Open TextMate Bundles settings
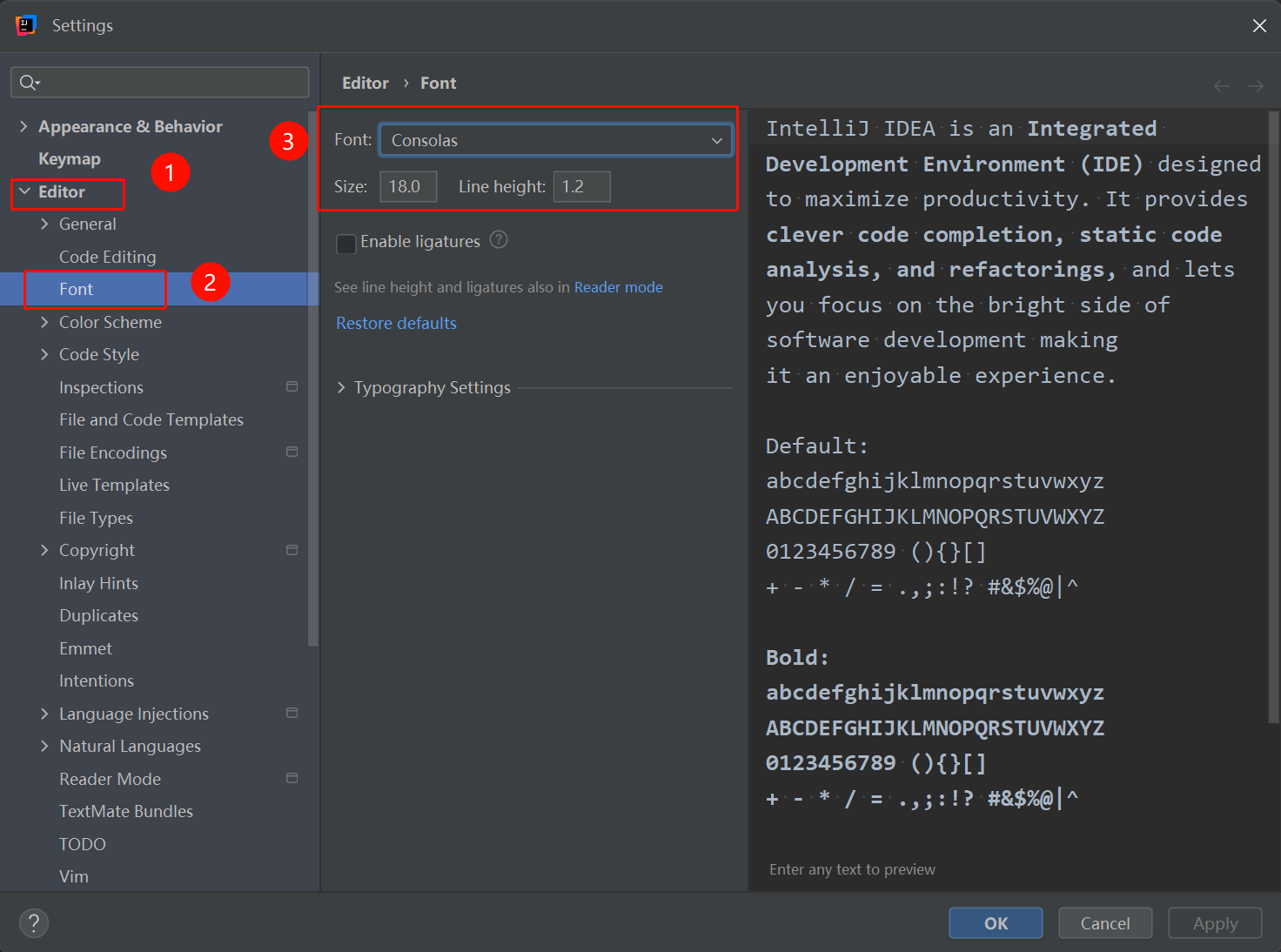This screenshot has height=952, width=1281. [x=126, y=811]
